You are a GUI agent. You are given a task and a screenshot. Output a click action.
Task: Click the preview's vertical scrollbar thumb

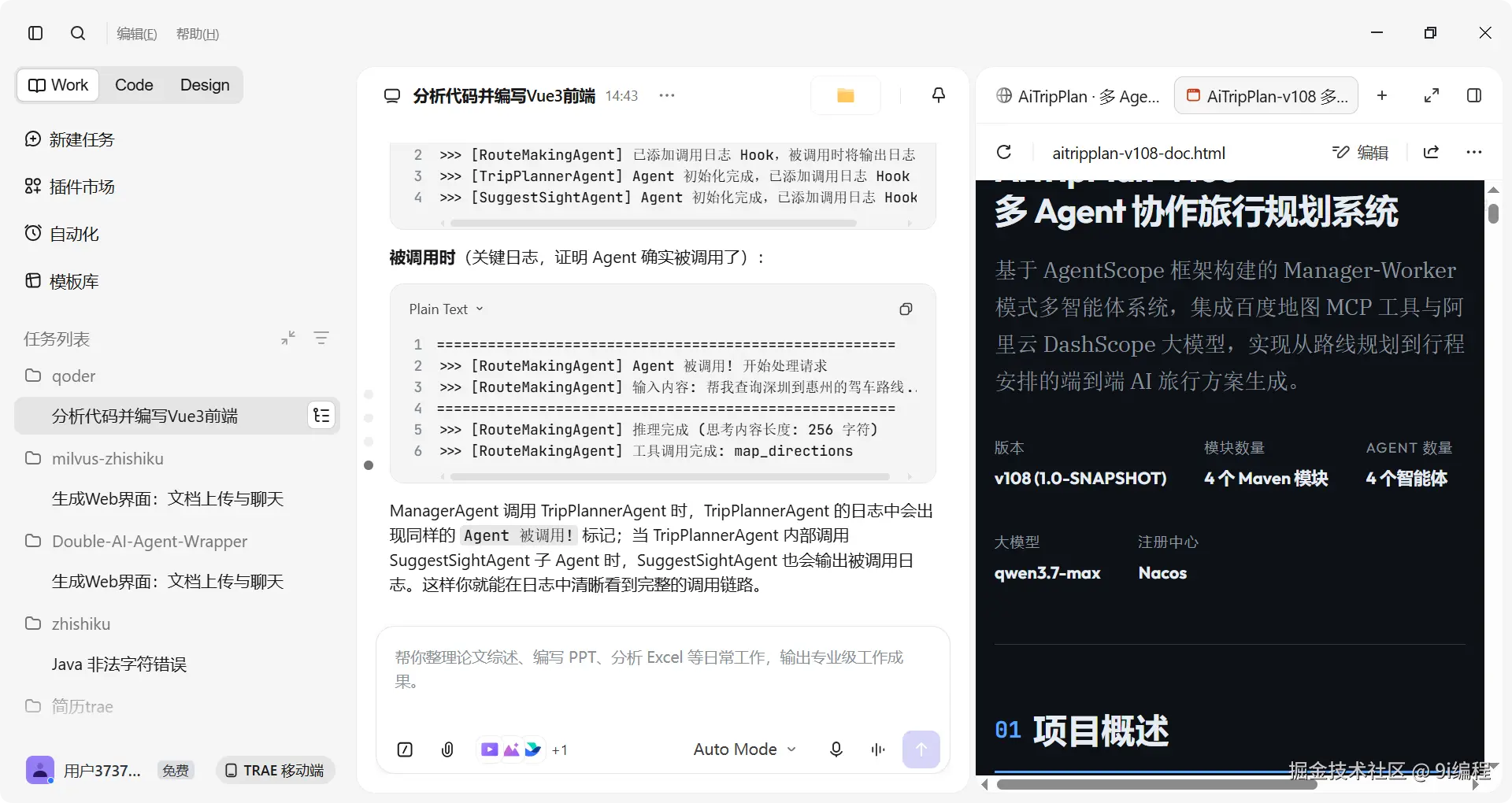(1493, 213)
